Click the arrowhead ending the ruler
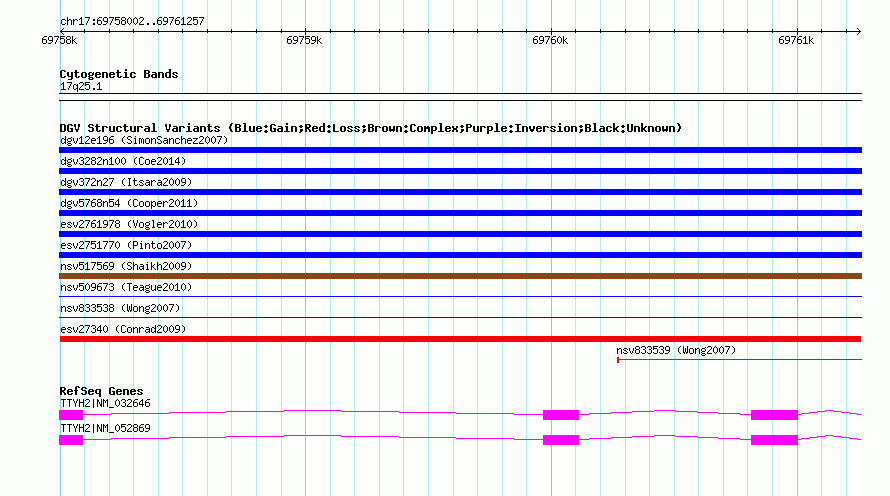Image resolution: width=890 pixels, height=496 pixels. 858,31
